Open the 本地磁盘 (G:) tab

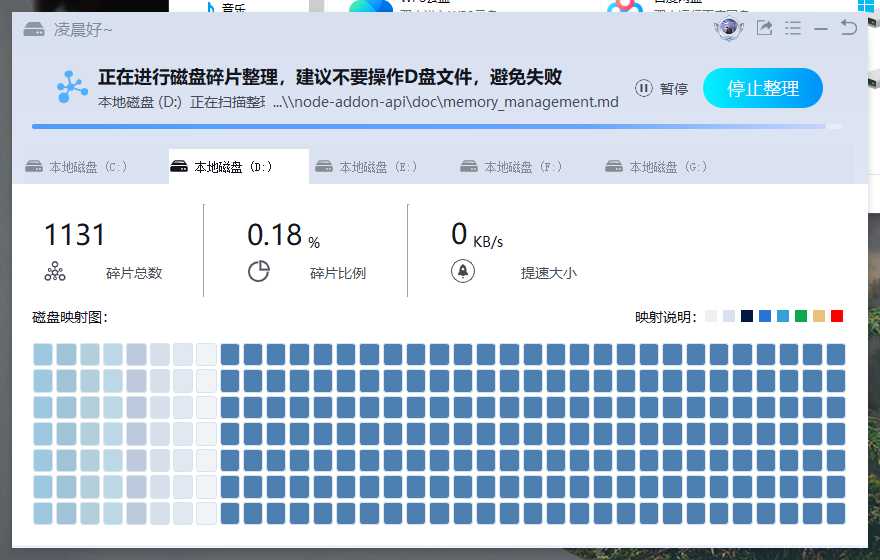[x=658, y=167]
